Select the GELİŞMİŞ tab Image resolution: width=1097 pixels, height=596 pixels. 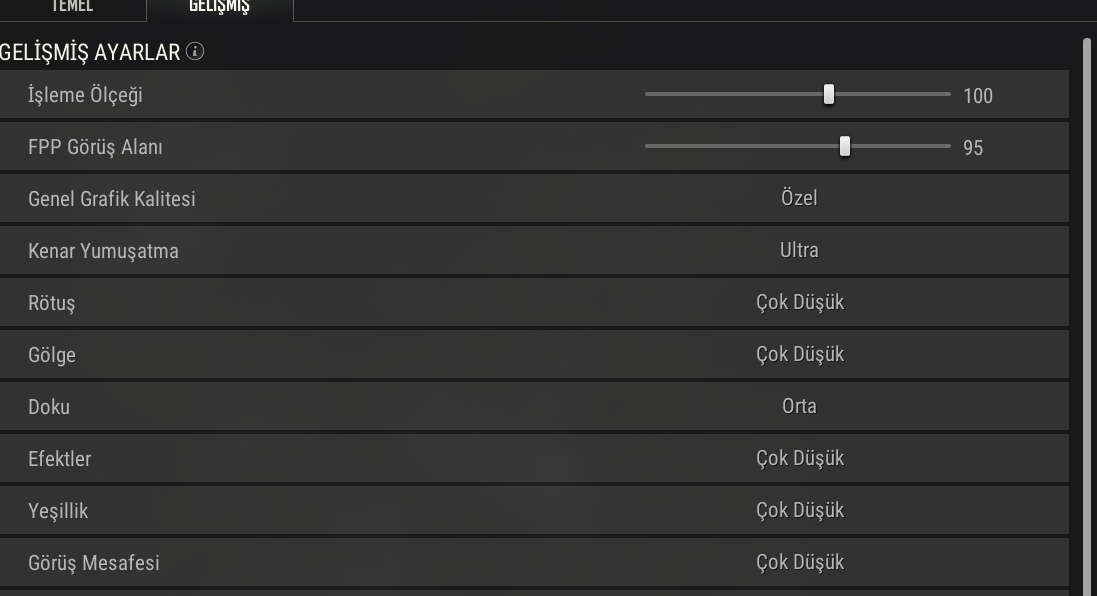tap(219, 7)
